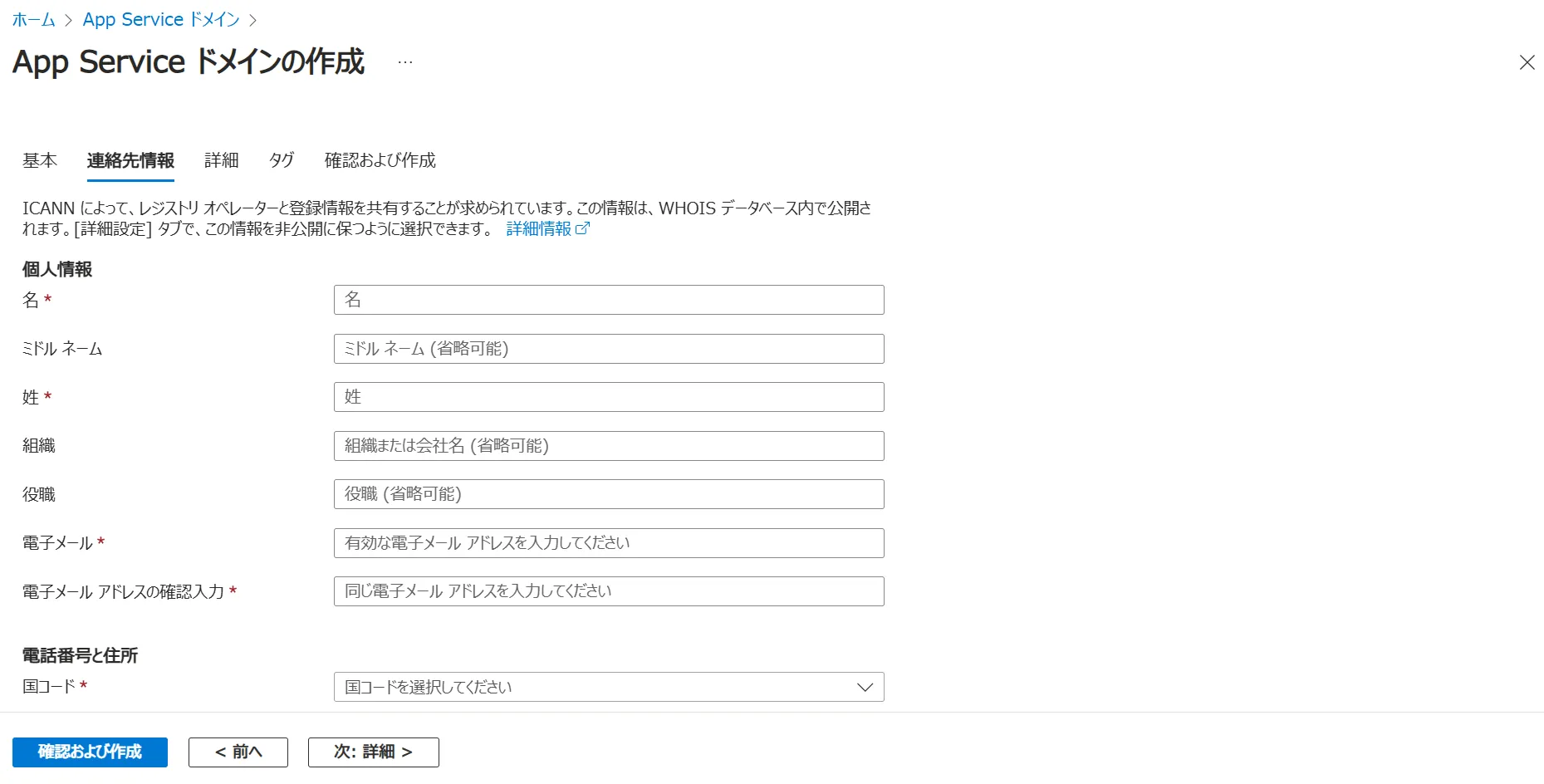
Task: Click the 電話番号と住所 section heading
Action: coord(80,655)
